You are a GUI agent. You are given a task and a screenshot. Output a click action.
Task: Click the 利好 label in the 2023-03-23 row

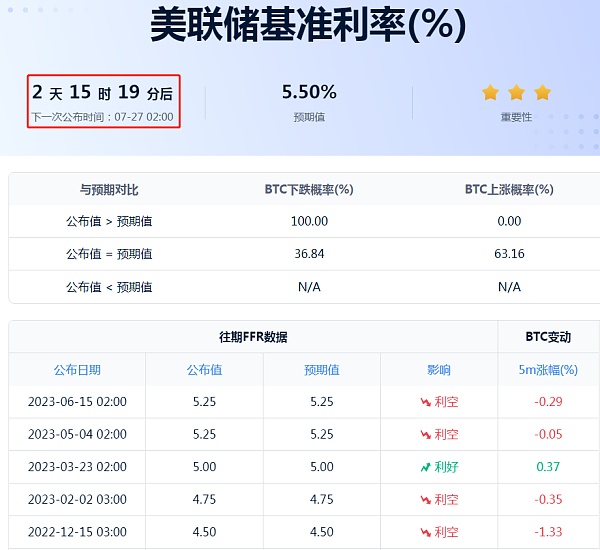point(446,467)
